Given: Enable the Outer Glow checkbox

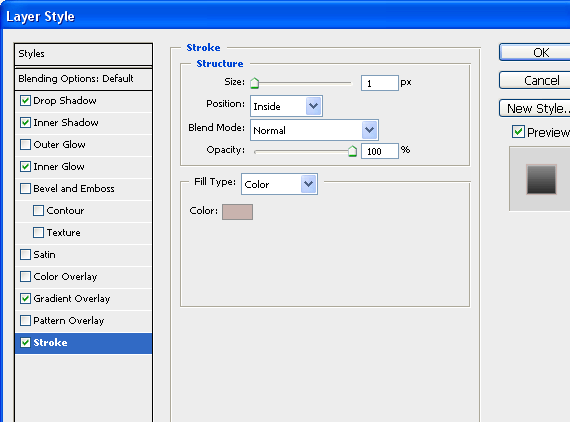Looking at the screenshot, I should point(25,145).
